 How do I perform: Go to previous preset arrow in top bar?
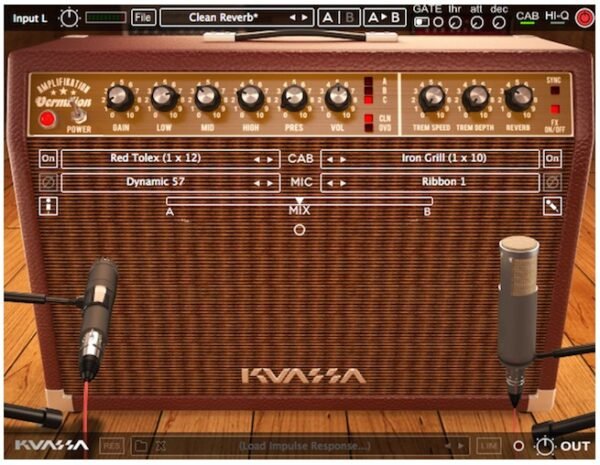tap(292, 18)
